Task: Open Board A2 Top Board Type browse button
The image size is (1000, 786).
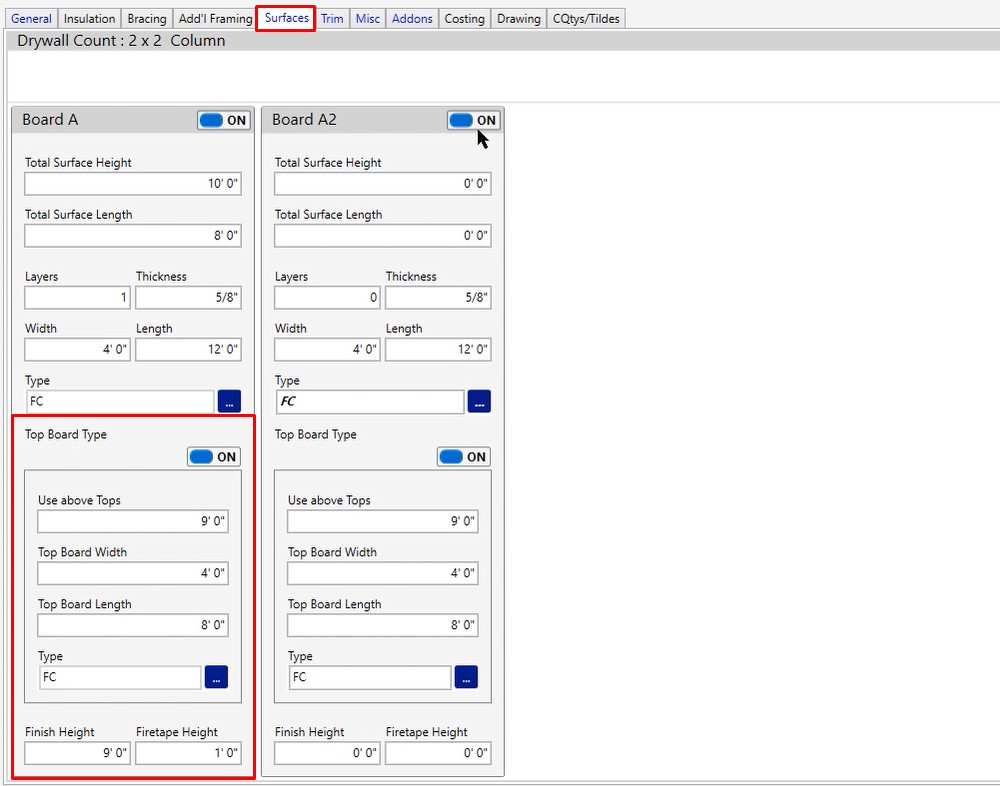Action: pyautogui.click(x=466, y=677)
